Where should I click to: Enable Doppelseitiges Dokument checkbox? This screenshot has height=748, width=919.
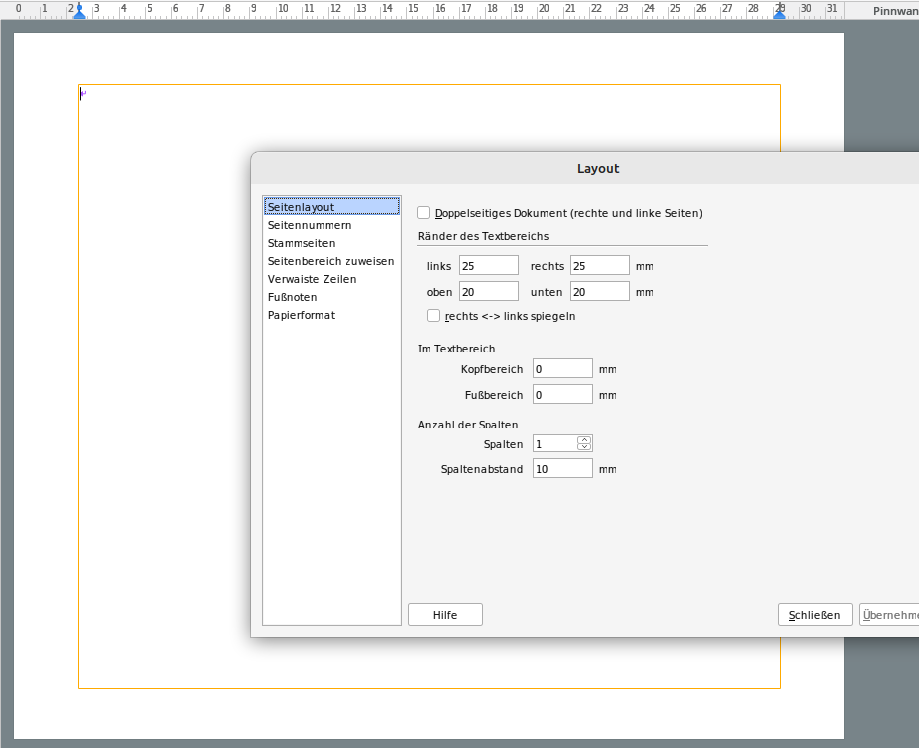(x=424, y=213)
